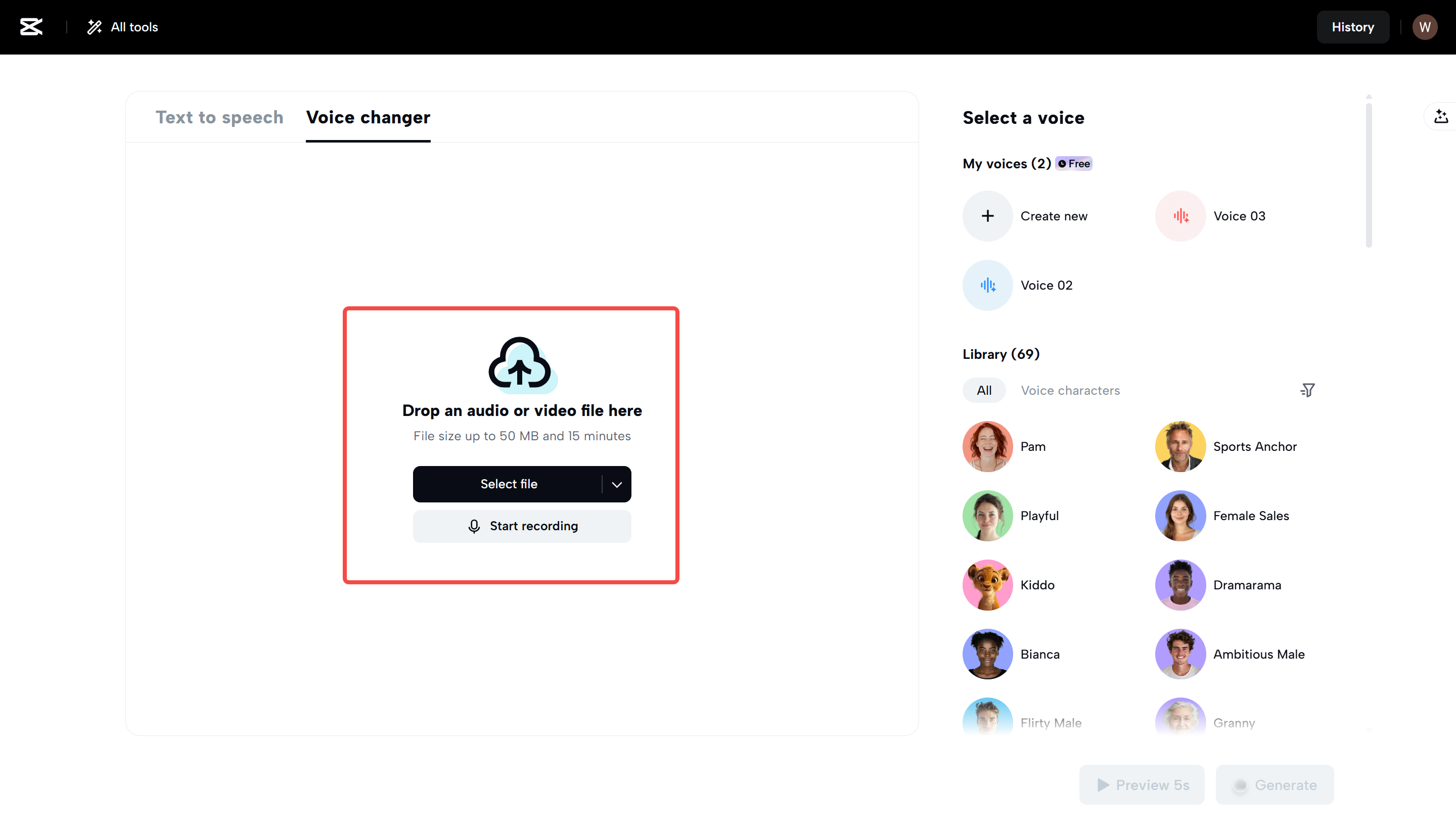
Task: Select the Voice 02 custom voice
Action: [987, 285]
